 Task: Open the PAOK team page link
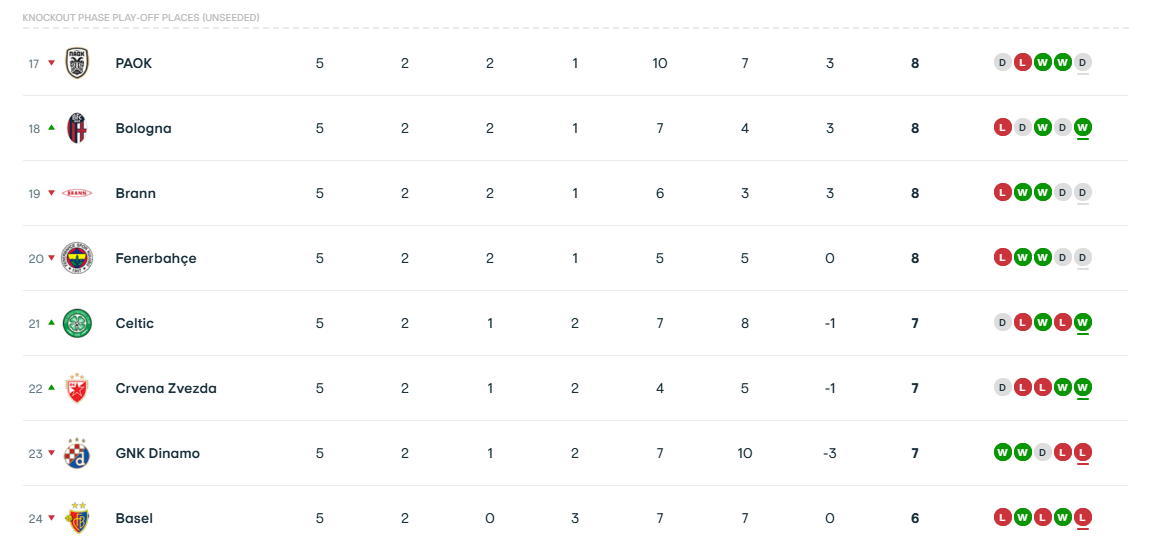click(x=134, y=63)
